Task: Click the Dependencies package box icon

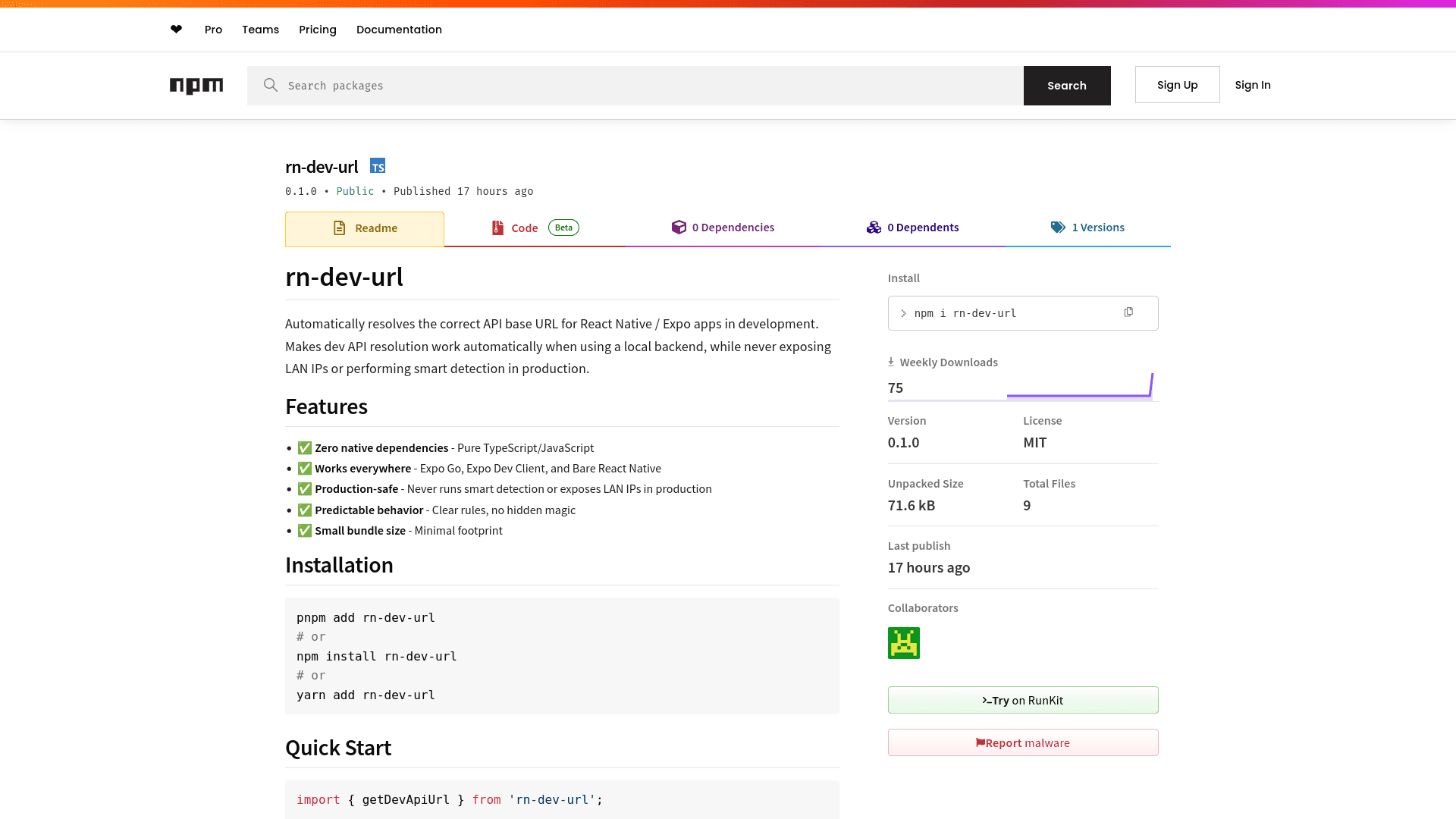Action: (x=677, y=227)
